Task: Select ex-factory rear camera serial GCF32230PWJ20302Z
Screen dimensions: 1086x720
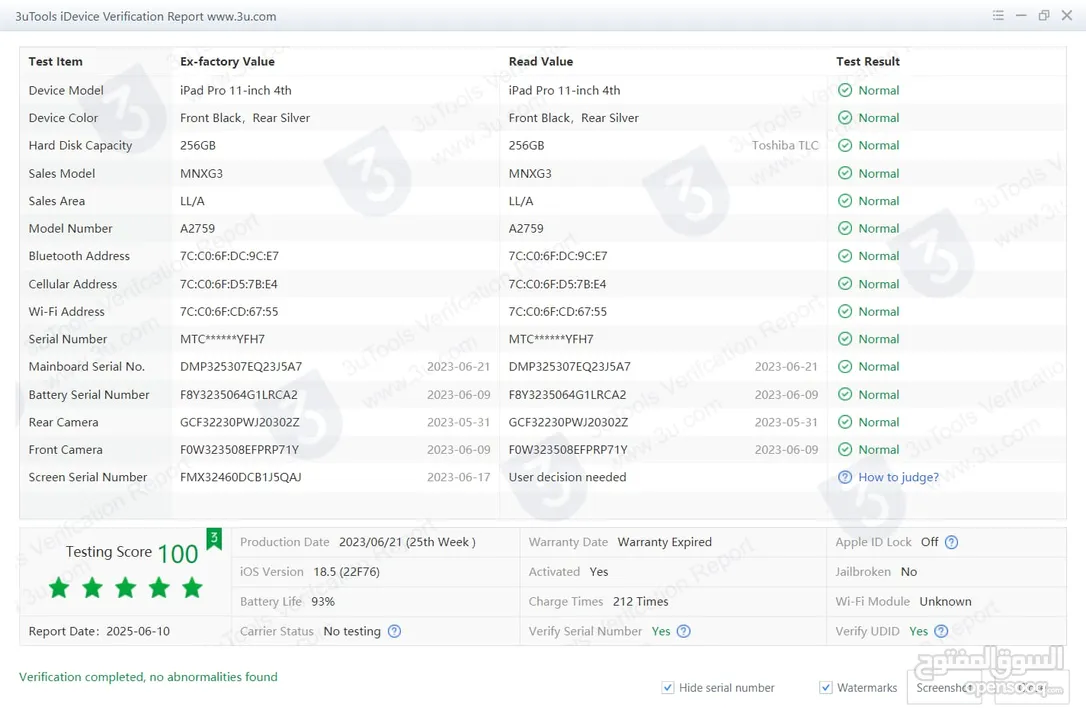Action: coord(240,422)
